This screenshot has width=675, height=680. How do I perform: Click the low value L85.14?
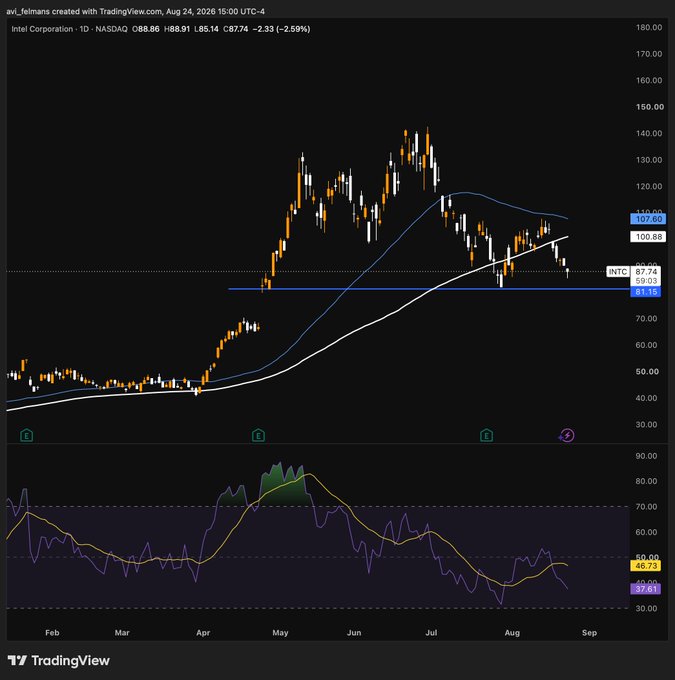pyautogui.click(x=206, y=29)
